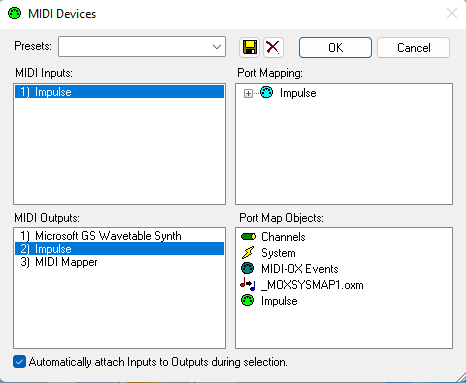Select MIDI Mapper output
This screenshot has height=383, width=466.
point(119,262)
